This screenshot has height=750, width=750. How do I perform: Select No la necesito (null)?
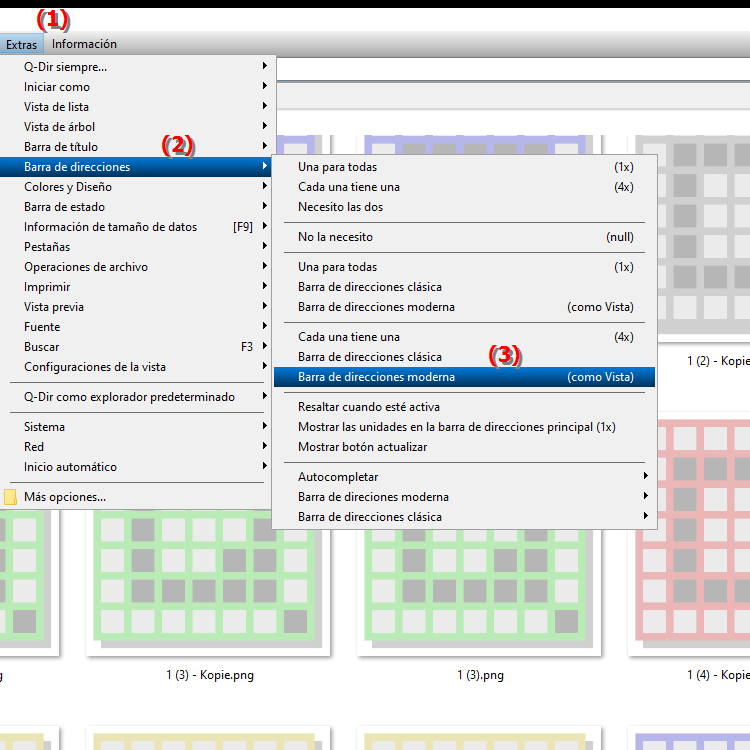click(464, 237)
